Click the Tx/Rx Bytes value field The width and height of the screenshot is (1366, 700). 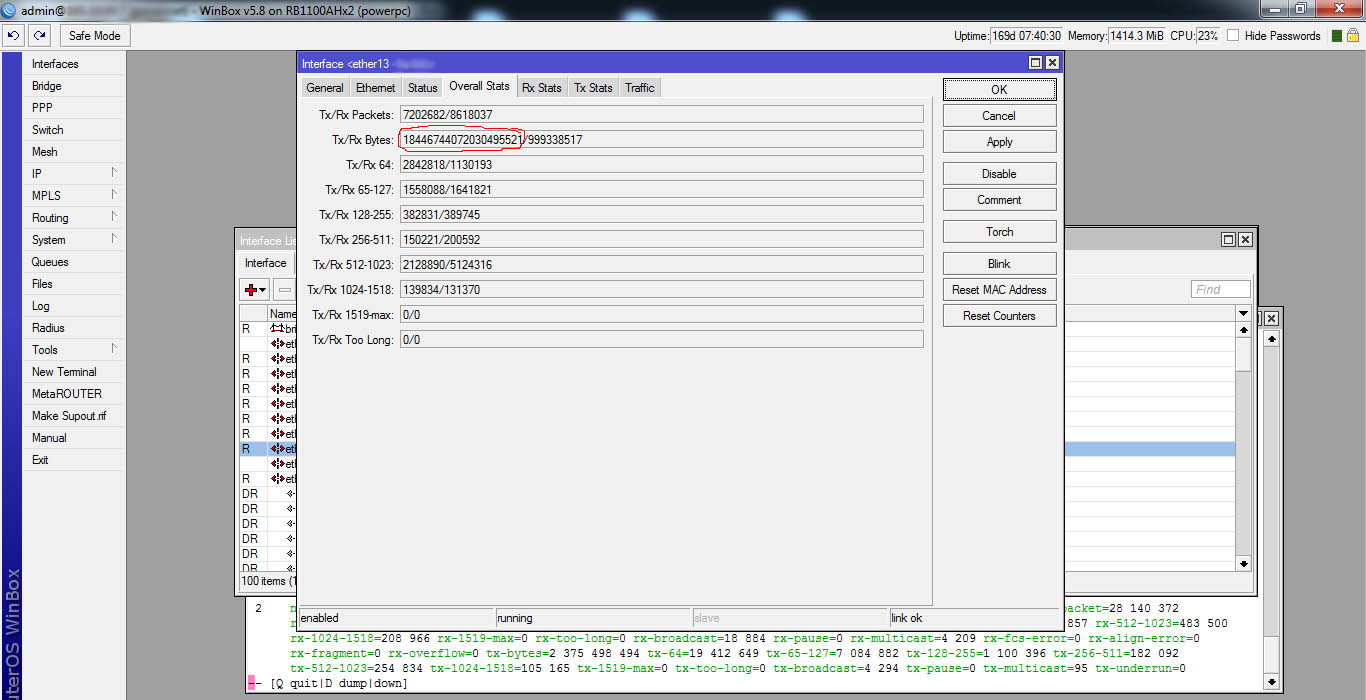click(661, 140)
